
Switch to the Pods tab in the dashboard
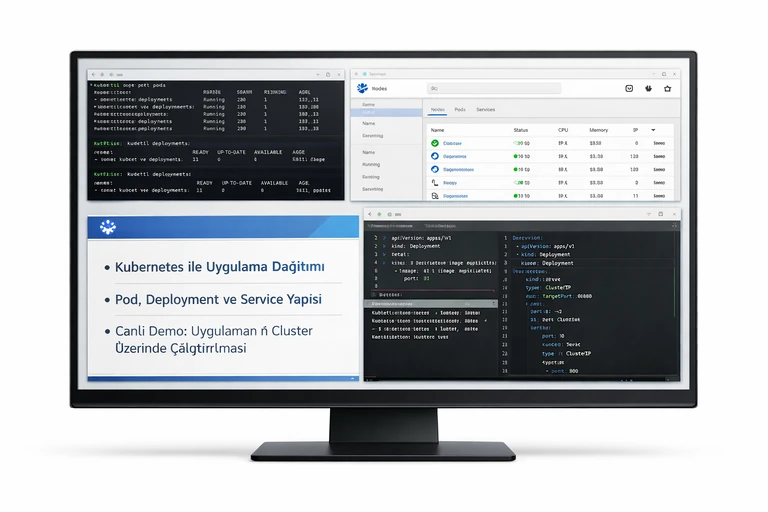(460, 109)
